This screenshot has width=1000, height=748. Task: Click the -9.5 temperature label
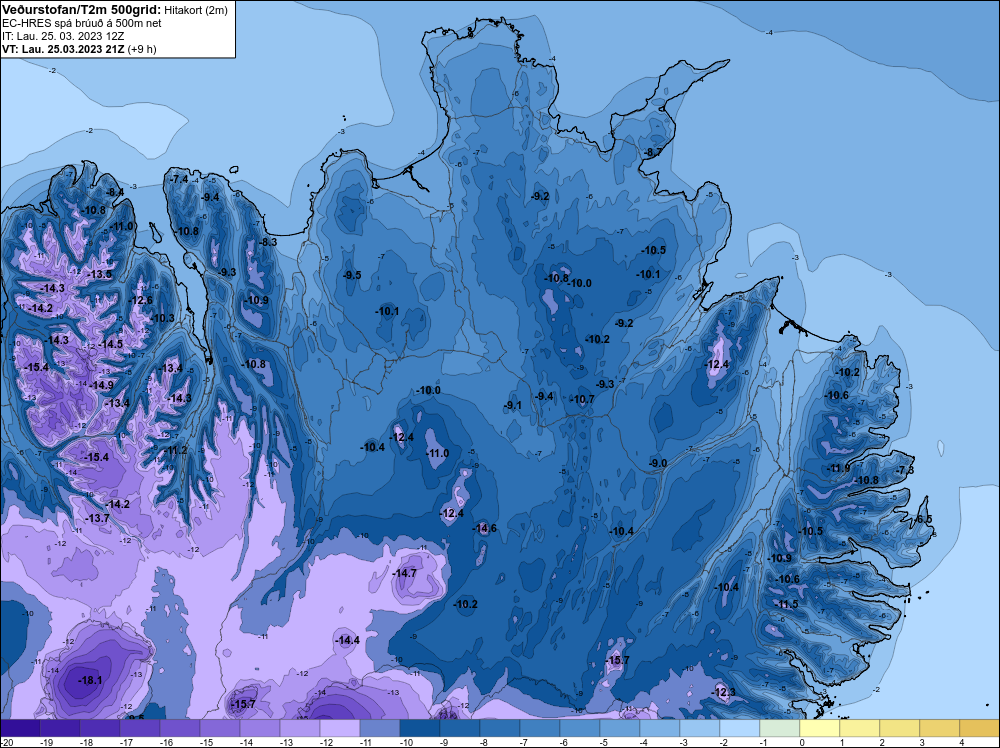[x=351, y=275]
